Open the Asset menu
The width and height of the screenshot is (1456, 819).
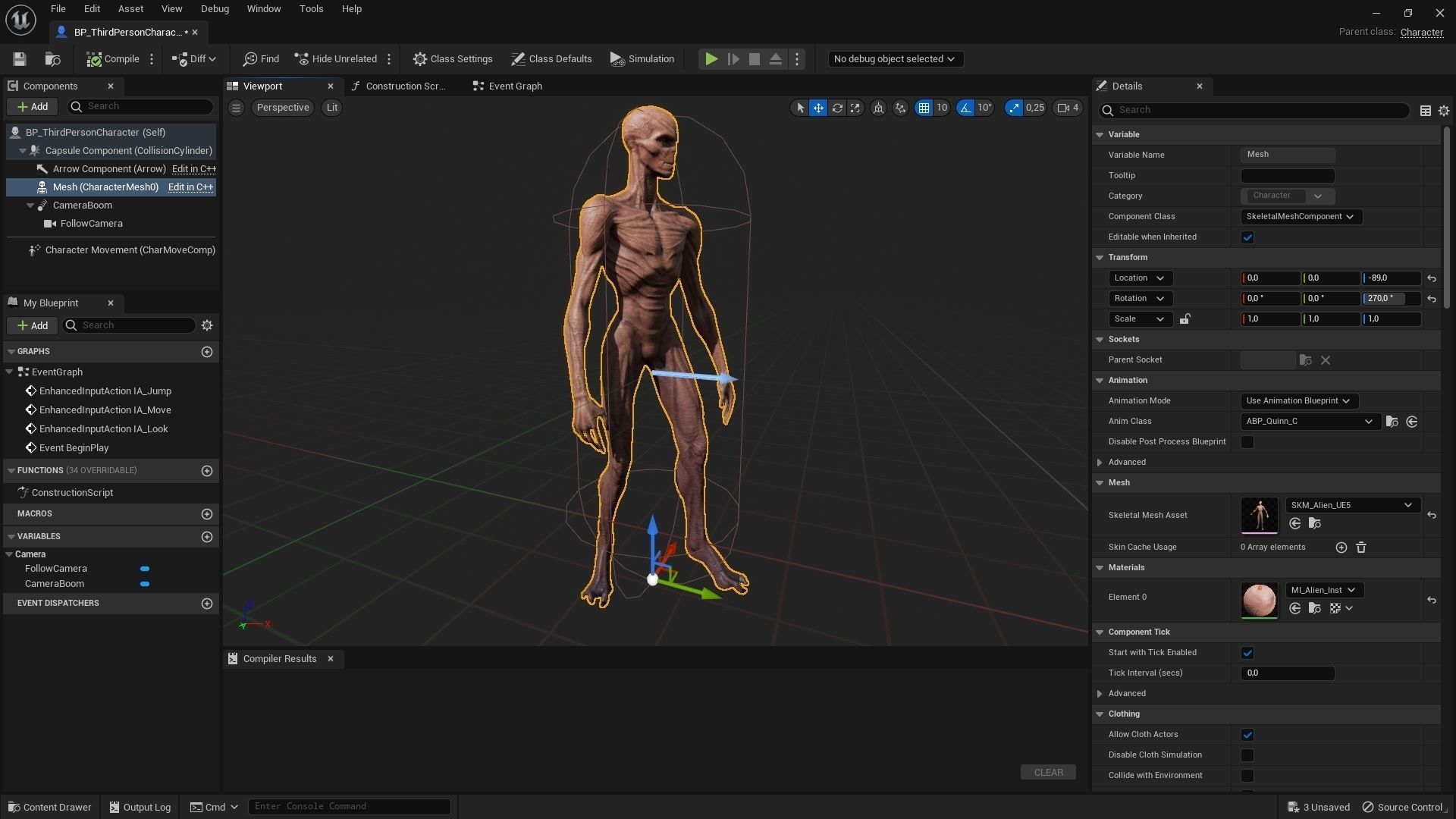[x=130, y=9]
